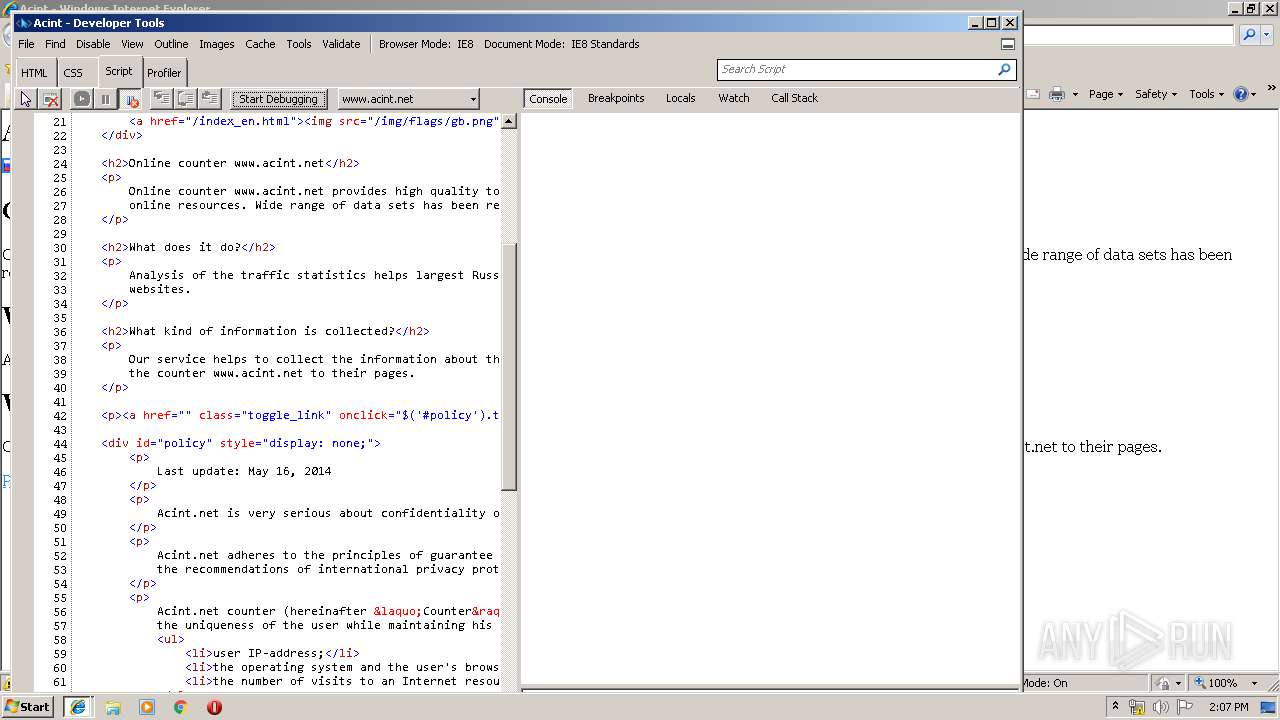The height and width of the screenshot is (720, 1280).
Task: Open the Outline menu
Action: point(171,44)
